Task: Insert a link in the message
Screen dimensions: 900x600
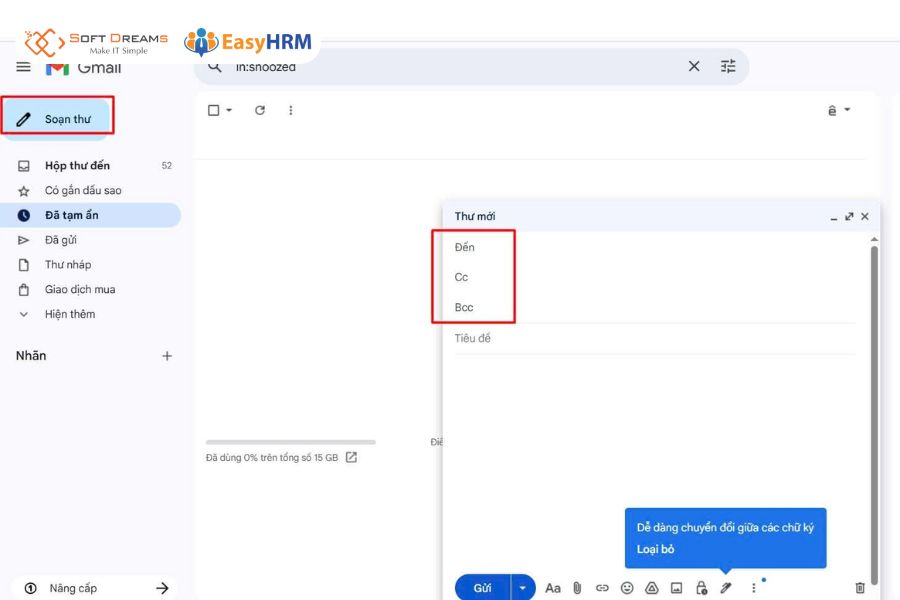Action: tap(602, 588)
